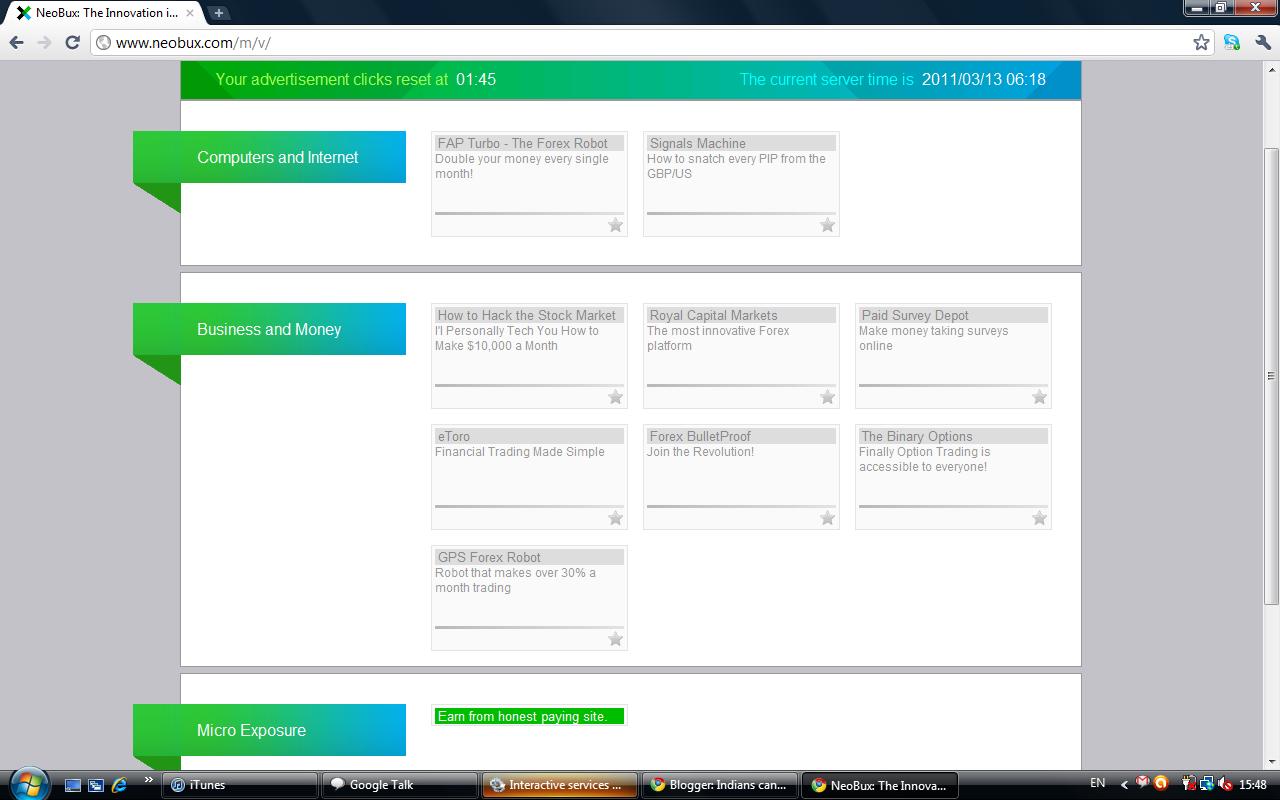Click 'Financial Trading Made Simple' description
The image size is (1280, 800).
coord(520,452)
